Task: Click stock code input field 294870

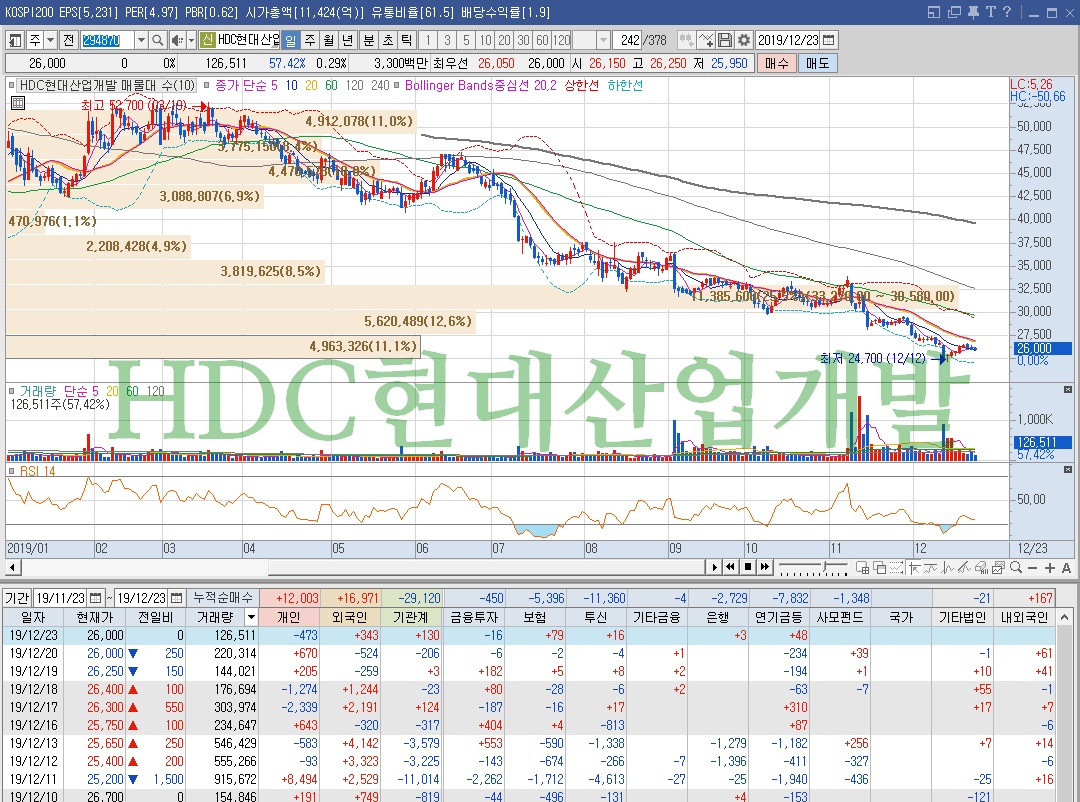Action: (x=107, y=40)
